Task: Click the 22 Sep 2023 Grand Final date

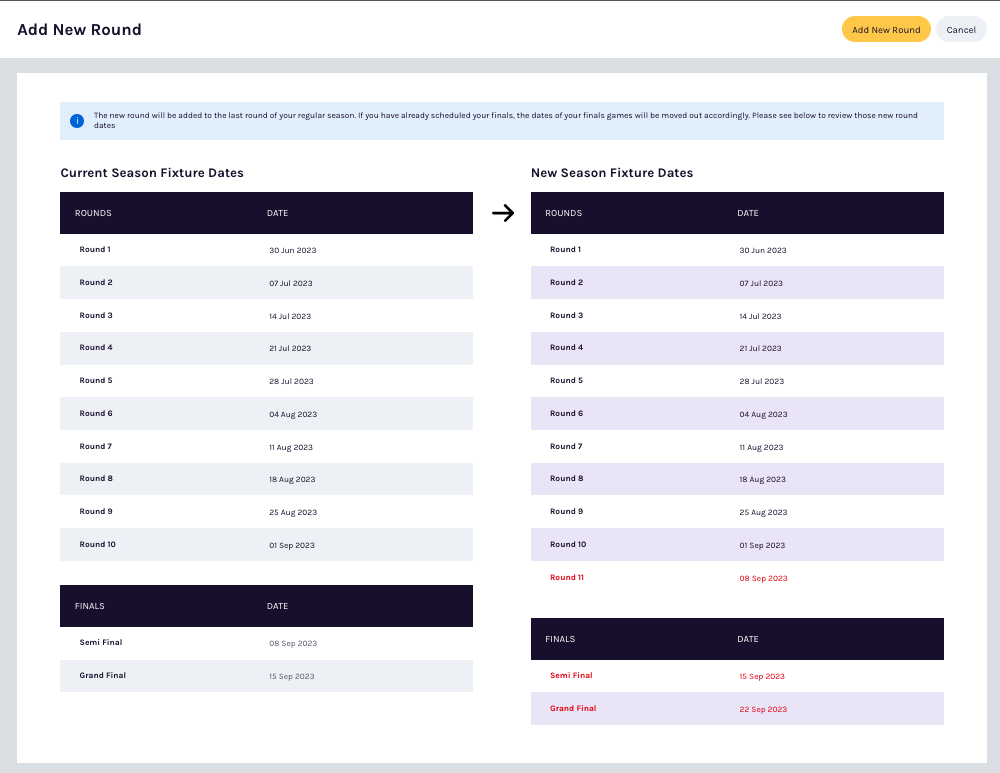Action: coord(762,708)
